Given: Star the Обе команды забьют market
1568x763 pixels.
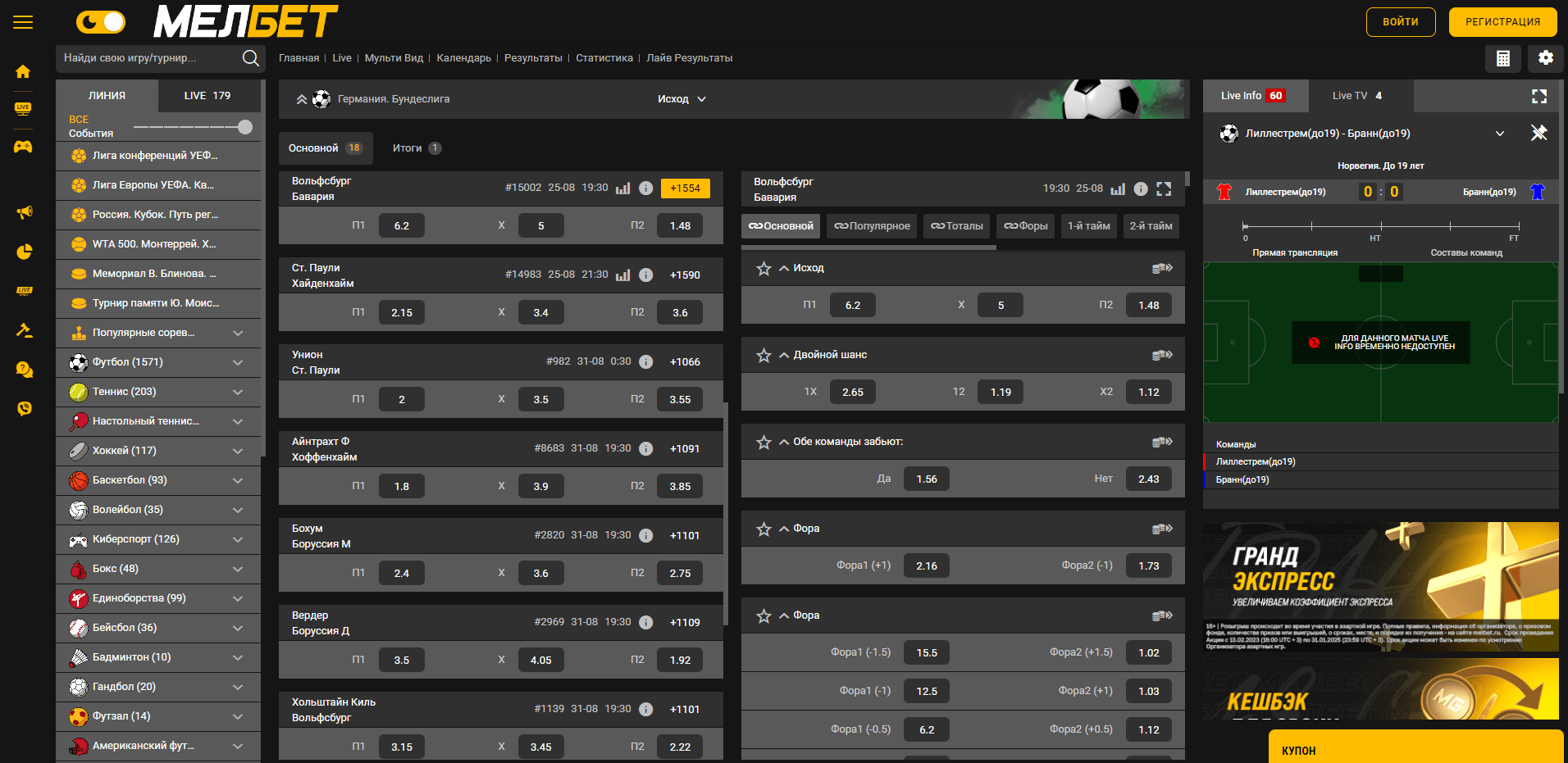Looking at the screenshot, I should coord(763,442).
